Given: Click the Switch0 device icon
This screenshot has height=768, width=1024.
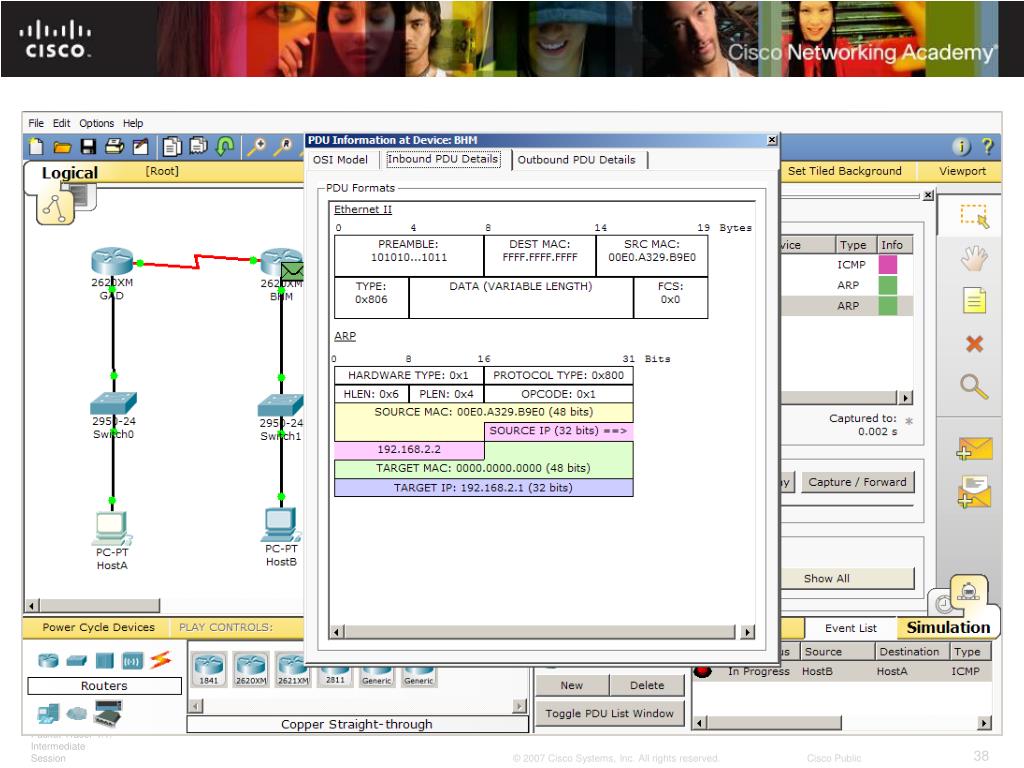Looking at the screenshot, I should pyautogui.click(x=114, y=403).
